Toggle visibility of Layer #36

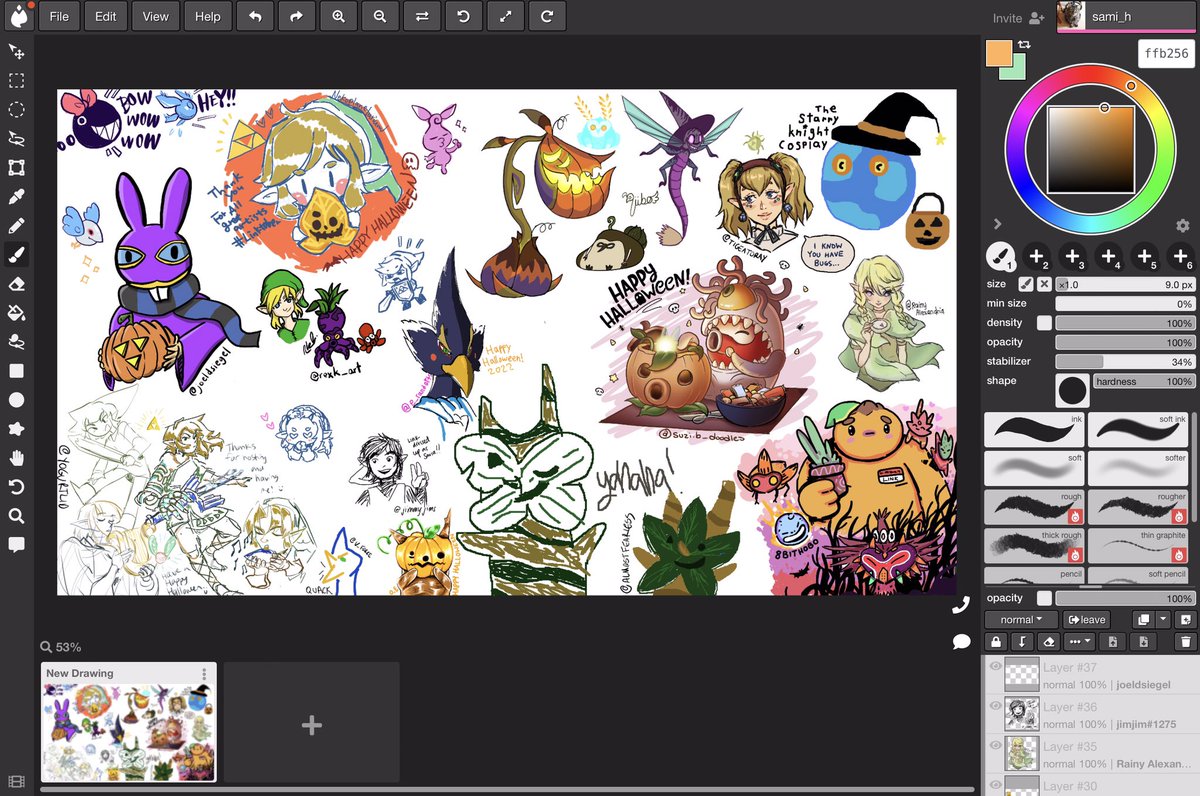coord(995,706)
